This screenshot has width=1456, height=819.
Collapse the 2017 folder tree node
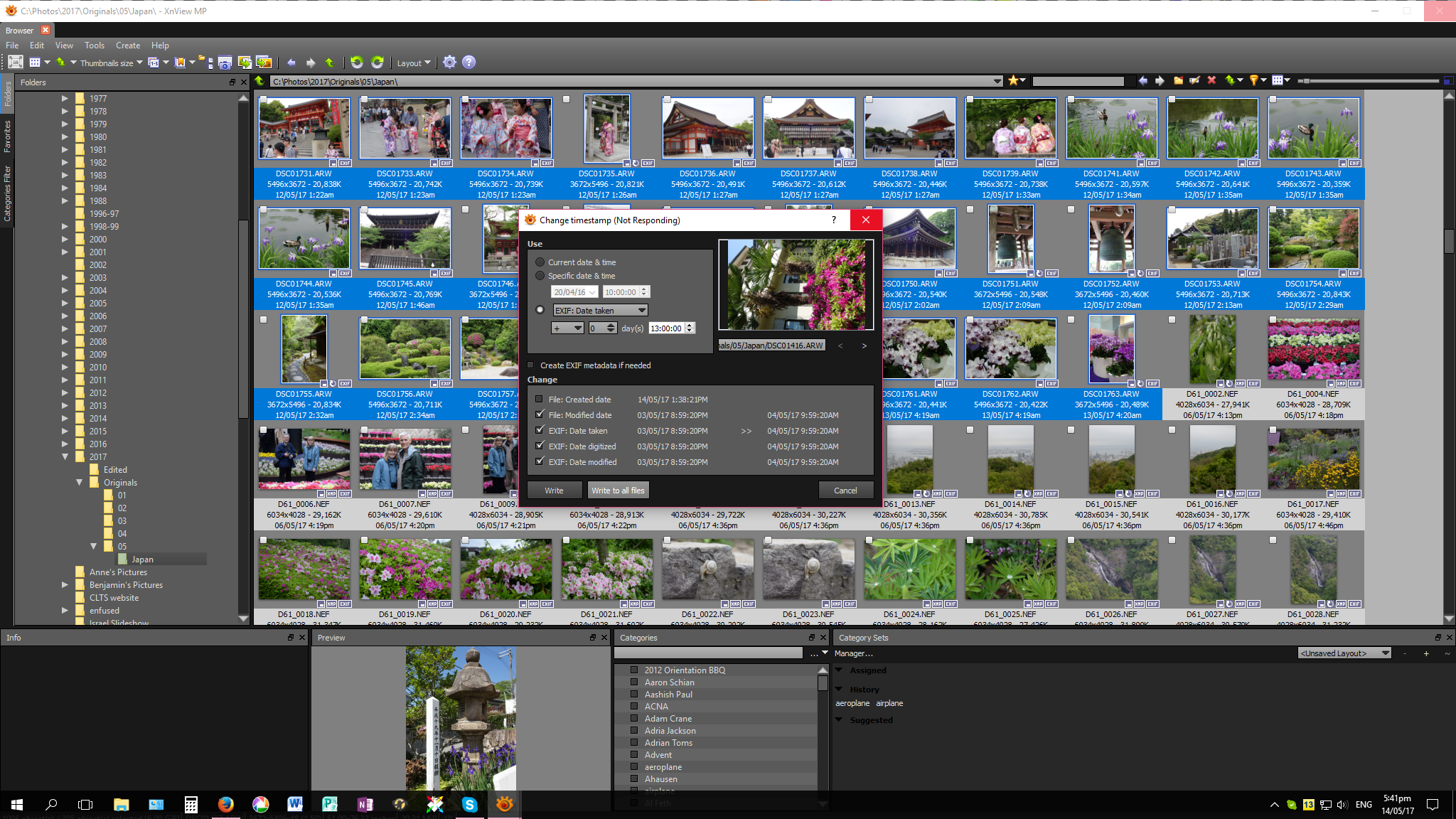click(x=65, y=457)
